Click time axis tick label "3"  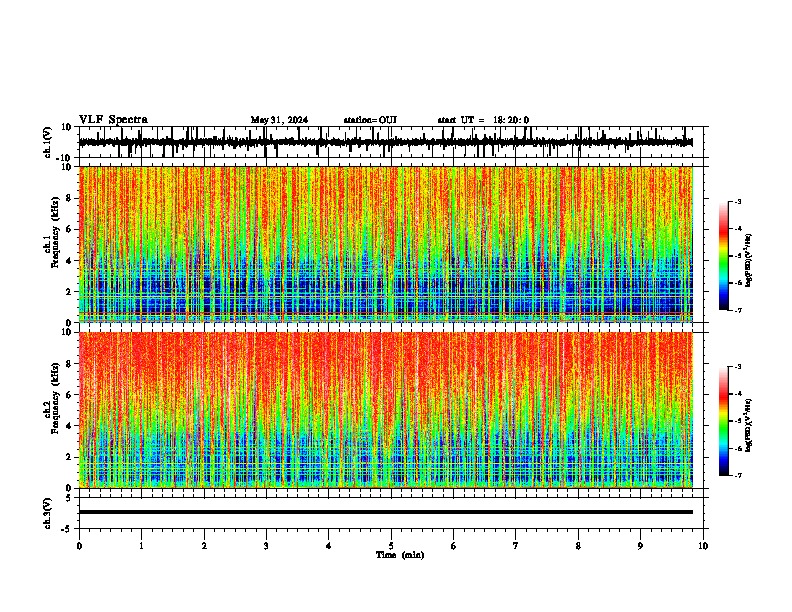click(266, 546)
